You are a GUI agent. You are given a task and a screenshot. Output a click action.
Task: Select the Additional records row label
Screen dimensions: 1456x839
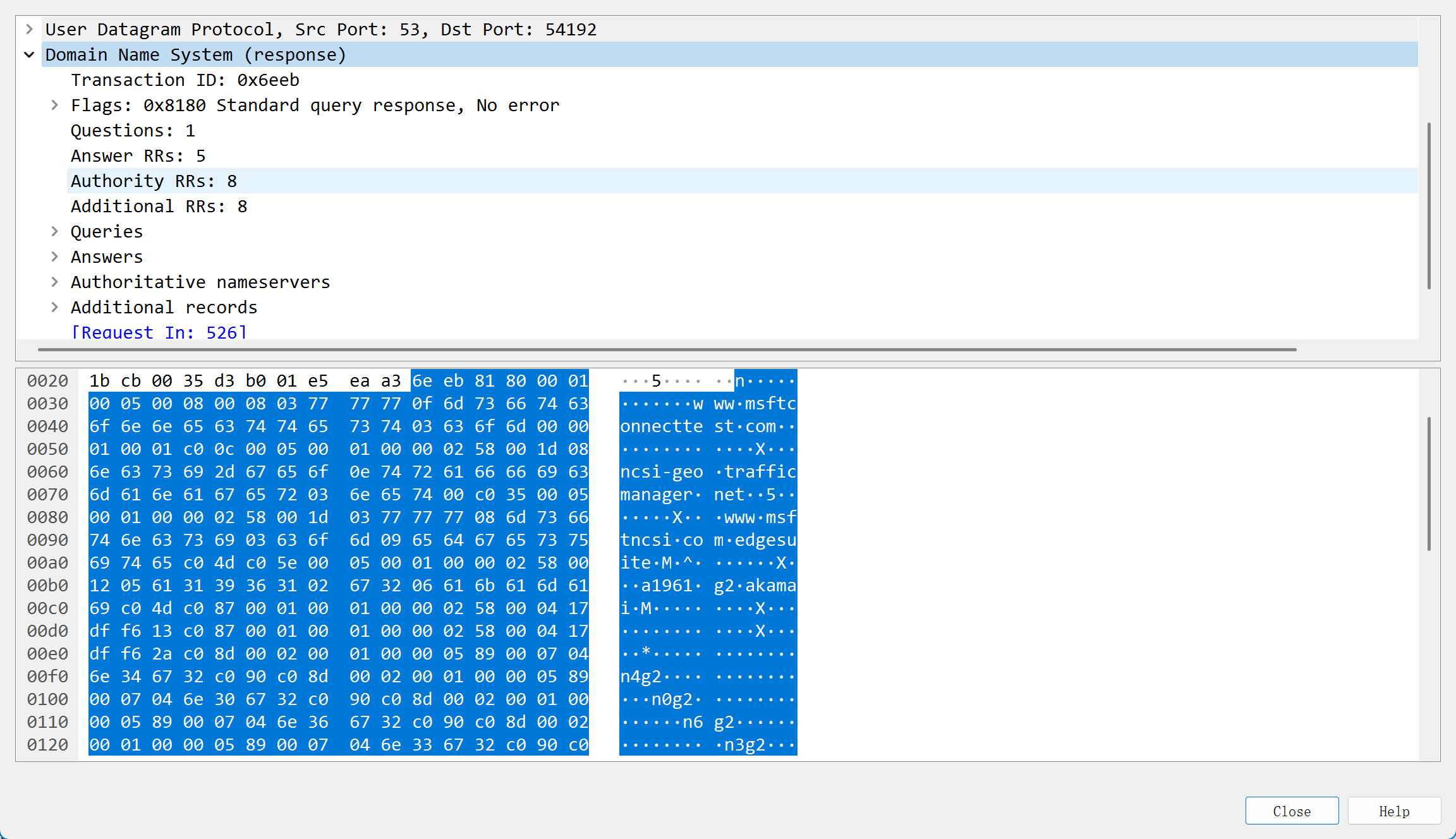click(164, 307)
